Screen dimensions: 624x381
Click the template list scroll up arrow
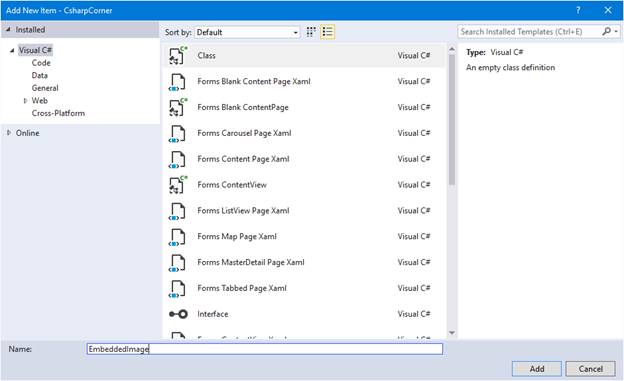452,49
